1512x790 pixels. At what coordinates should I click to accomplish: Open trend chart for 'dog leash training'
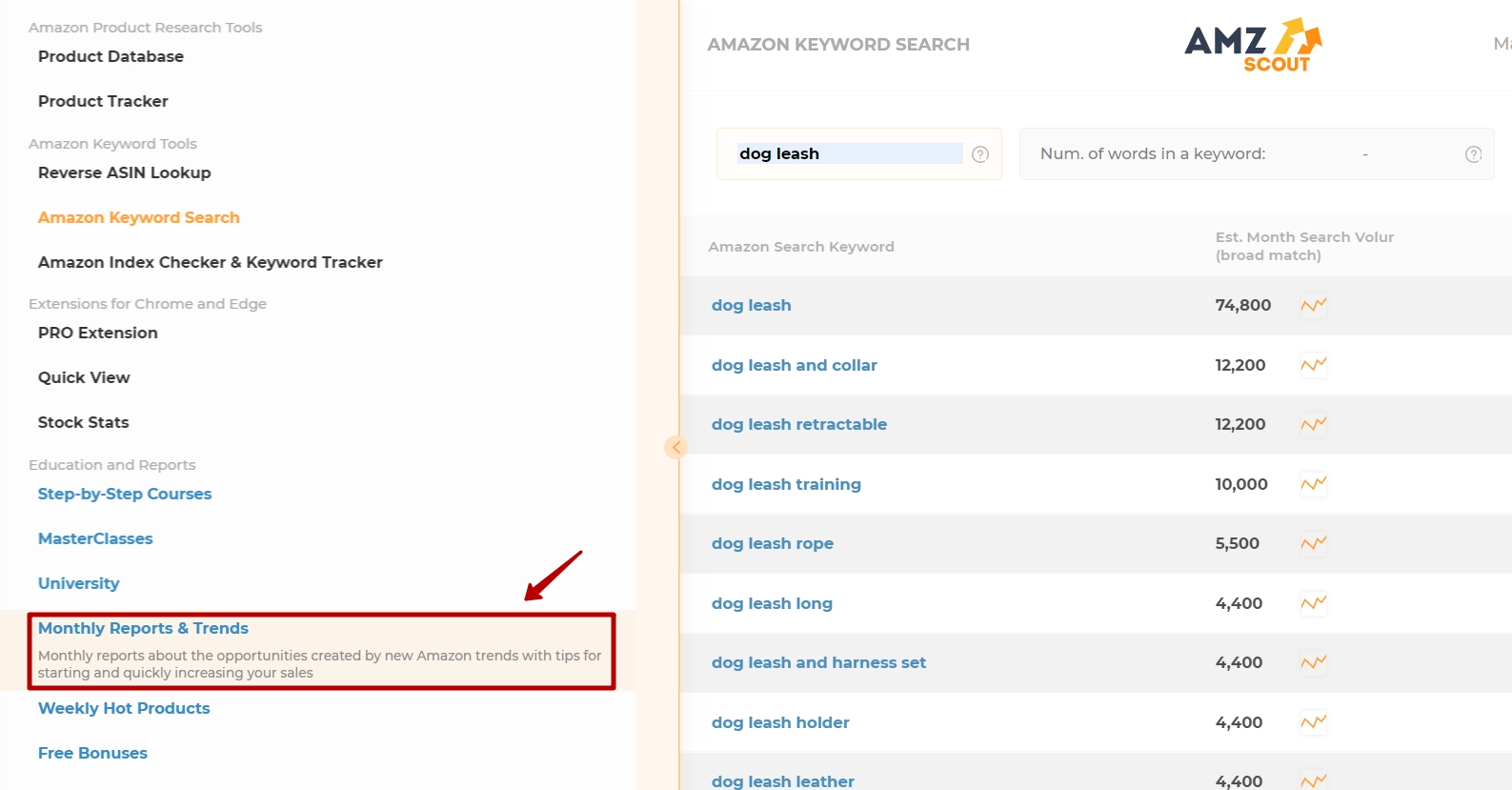click(x=1314, y=484)
